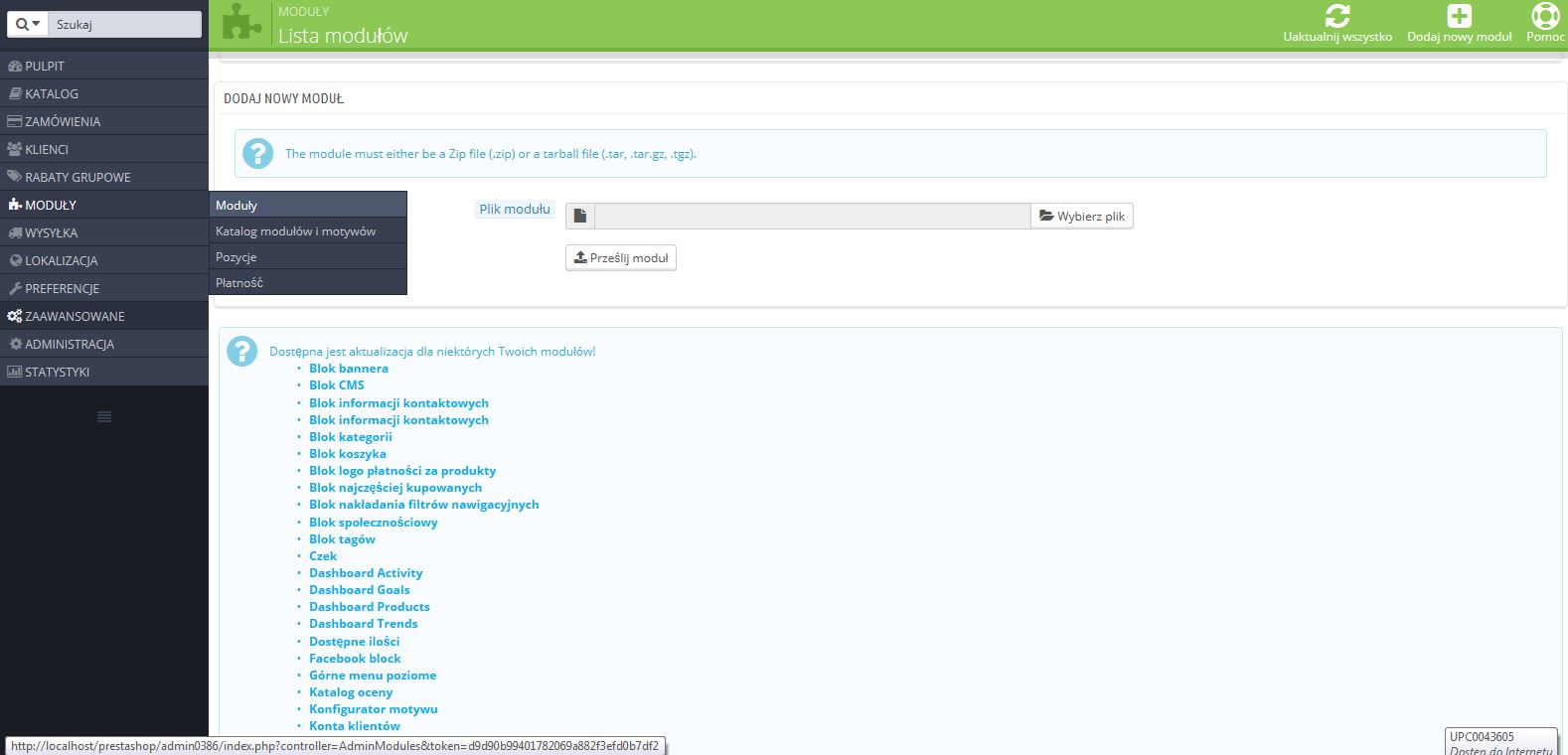
Task: Select Rabaty grupowe sidebar item
Action: (x=104, y=177)
